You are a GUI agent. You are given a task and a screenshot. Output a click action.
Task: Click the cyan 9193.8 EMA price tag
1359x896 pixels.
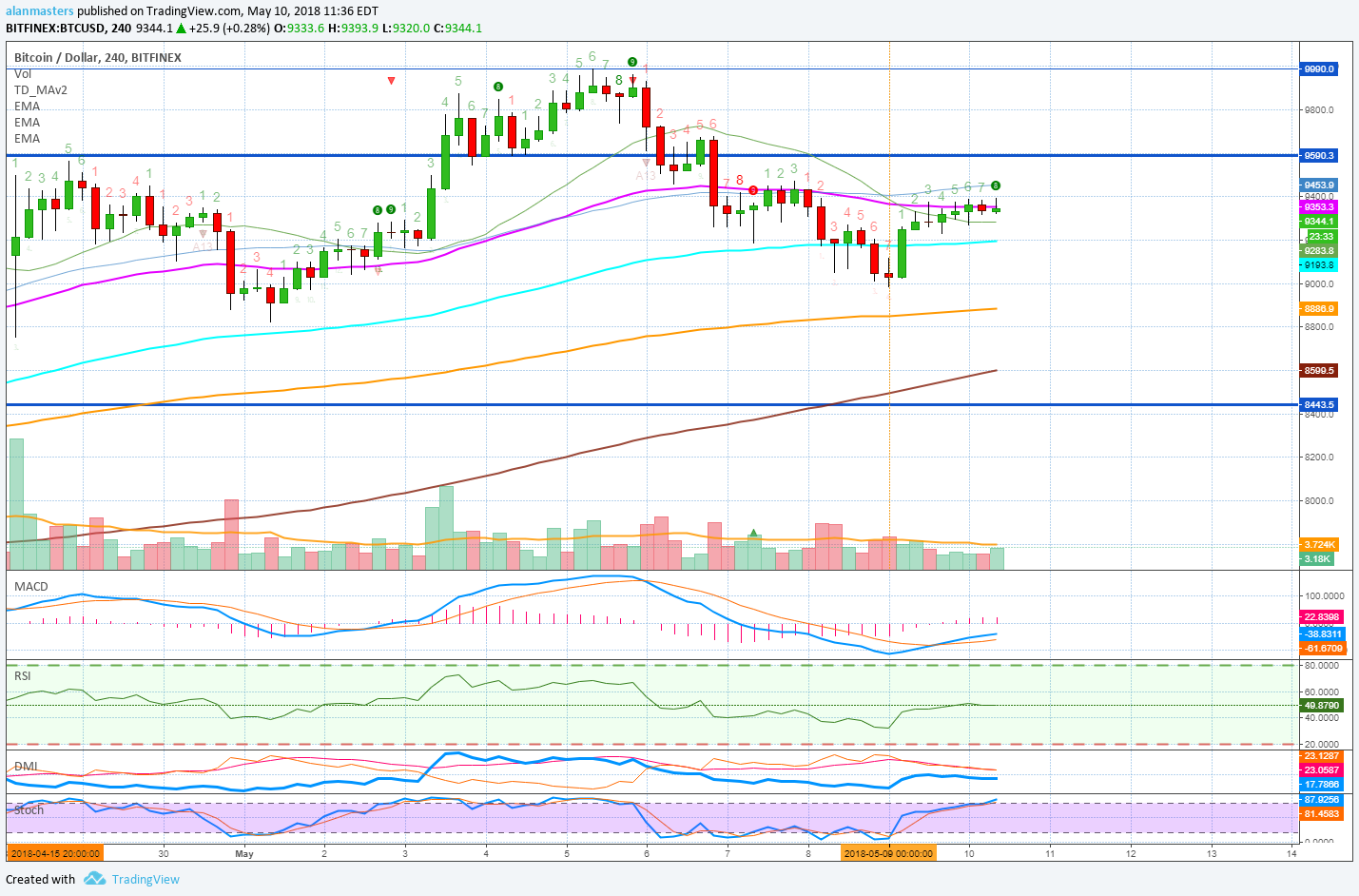(x=1319, y=264)
